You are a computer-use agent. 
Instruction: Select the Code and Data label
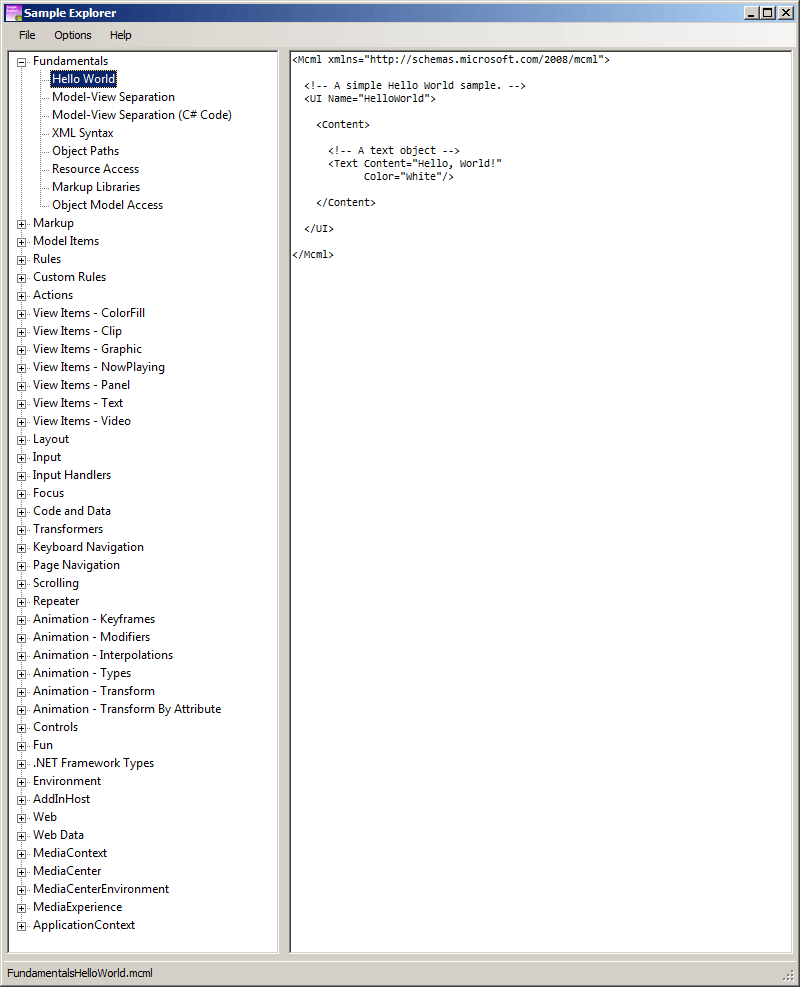[72, 511]
